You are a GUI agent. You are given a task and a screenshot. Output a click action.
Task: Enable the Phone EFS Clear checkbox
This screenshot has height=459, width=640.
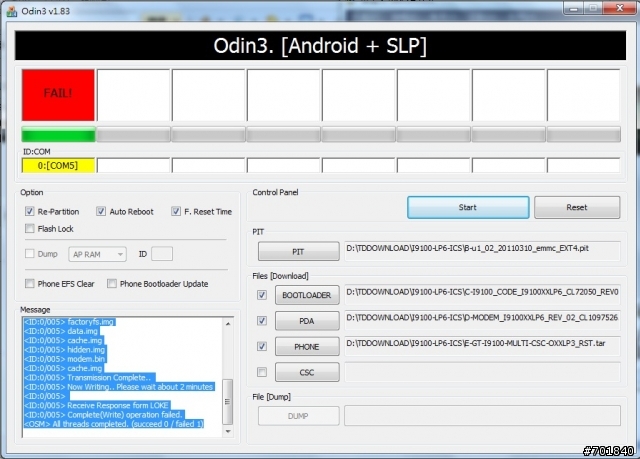pyautogui.click(x=29, y=284)
